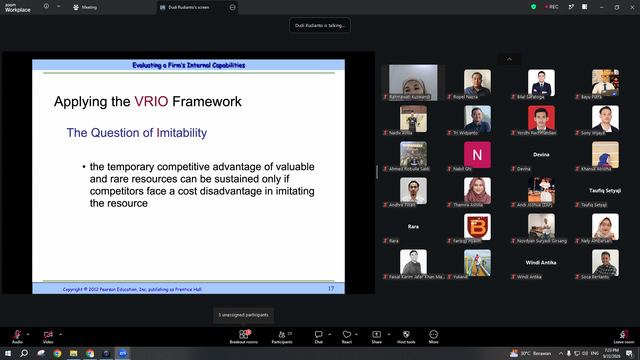
Task: Click the green encryption shield icon
Action: tap(533, 7)
